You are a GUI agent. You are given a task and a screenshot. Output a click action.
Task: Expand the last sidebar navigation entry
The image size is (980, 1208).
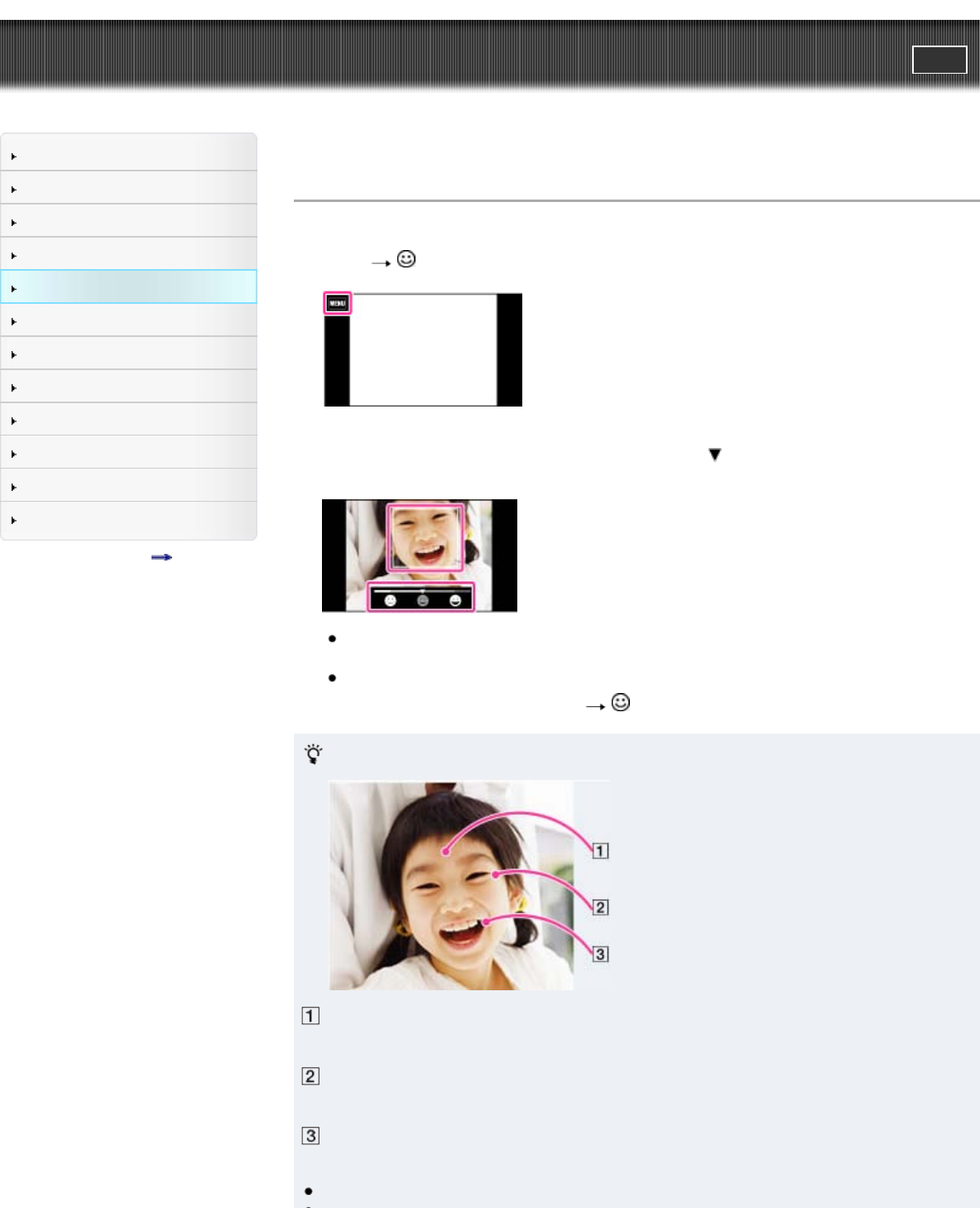pos(128,520)
